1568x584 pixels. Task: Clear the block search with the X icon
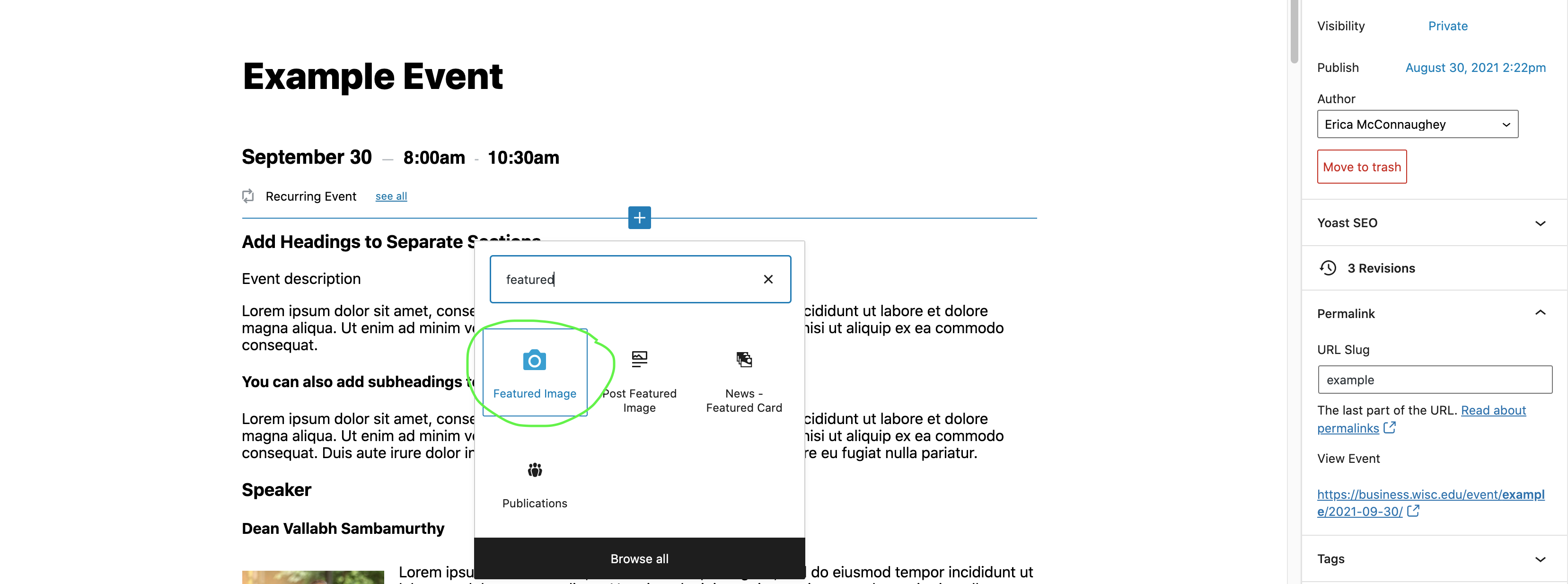[x=768, y=279]
